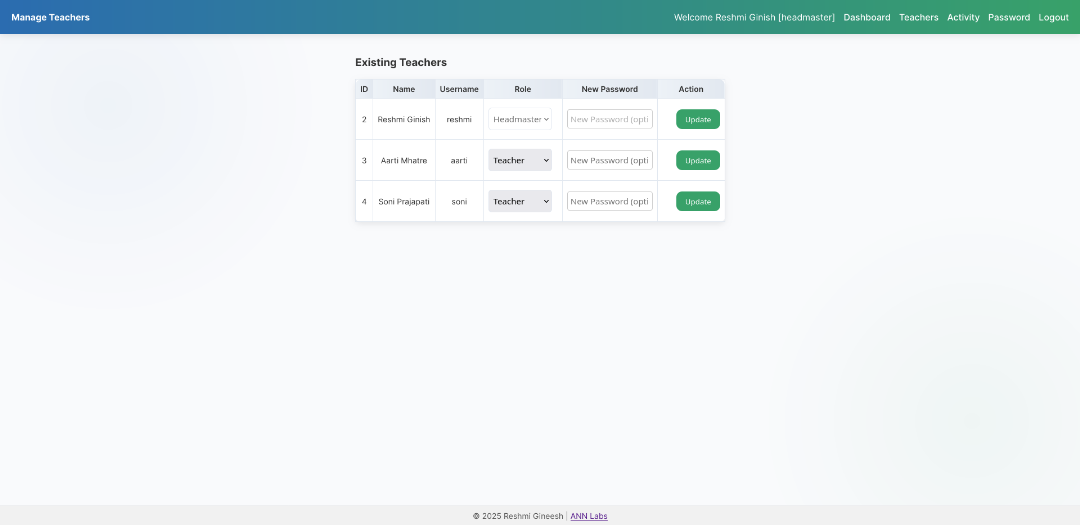
Task: Open the Dashboard nav link
Action: [866, 17]
